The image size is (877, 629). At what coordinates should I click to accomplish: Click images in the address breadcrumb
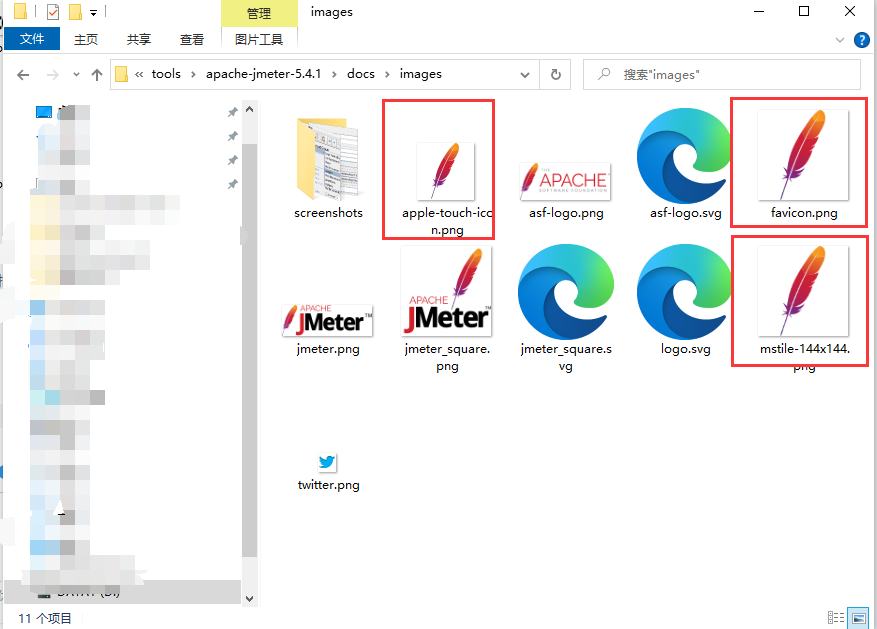[421, 74]
